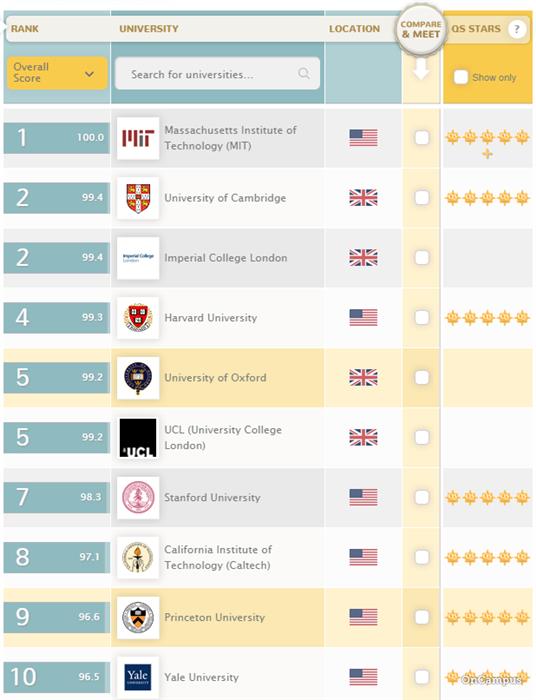Click the LOCATION column header
Image resolution: width=536 pixels, height=700 pixels.
[x=354, y=29]
